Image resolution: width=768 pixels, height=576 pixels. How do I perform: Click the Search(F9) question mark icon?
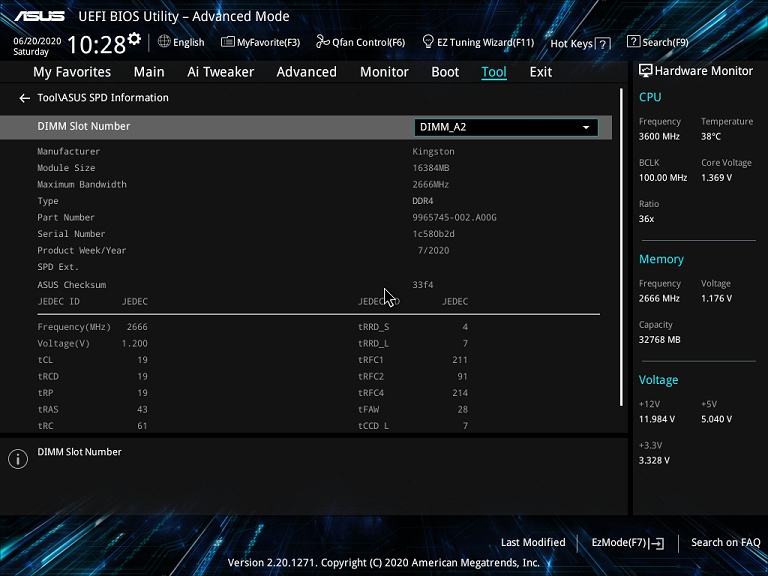coord(633,42)
